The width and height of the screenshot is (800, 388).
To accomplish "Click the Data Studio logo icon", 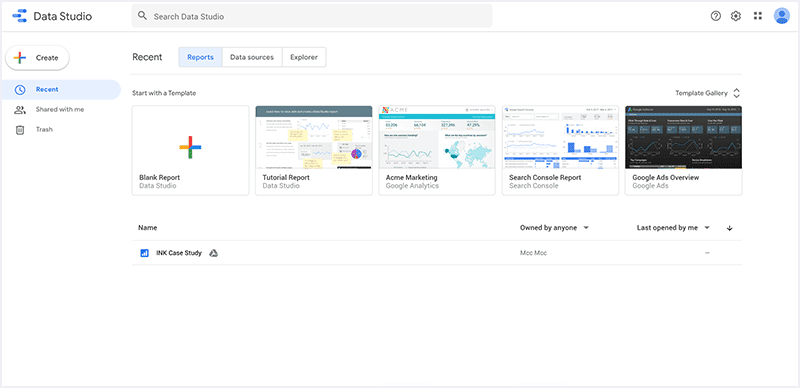I will coord(19,16).
